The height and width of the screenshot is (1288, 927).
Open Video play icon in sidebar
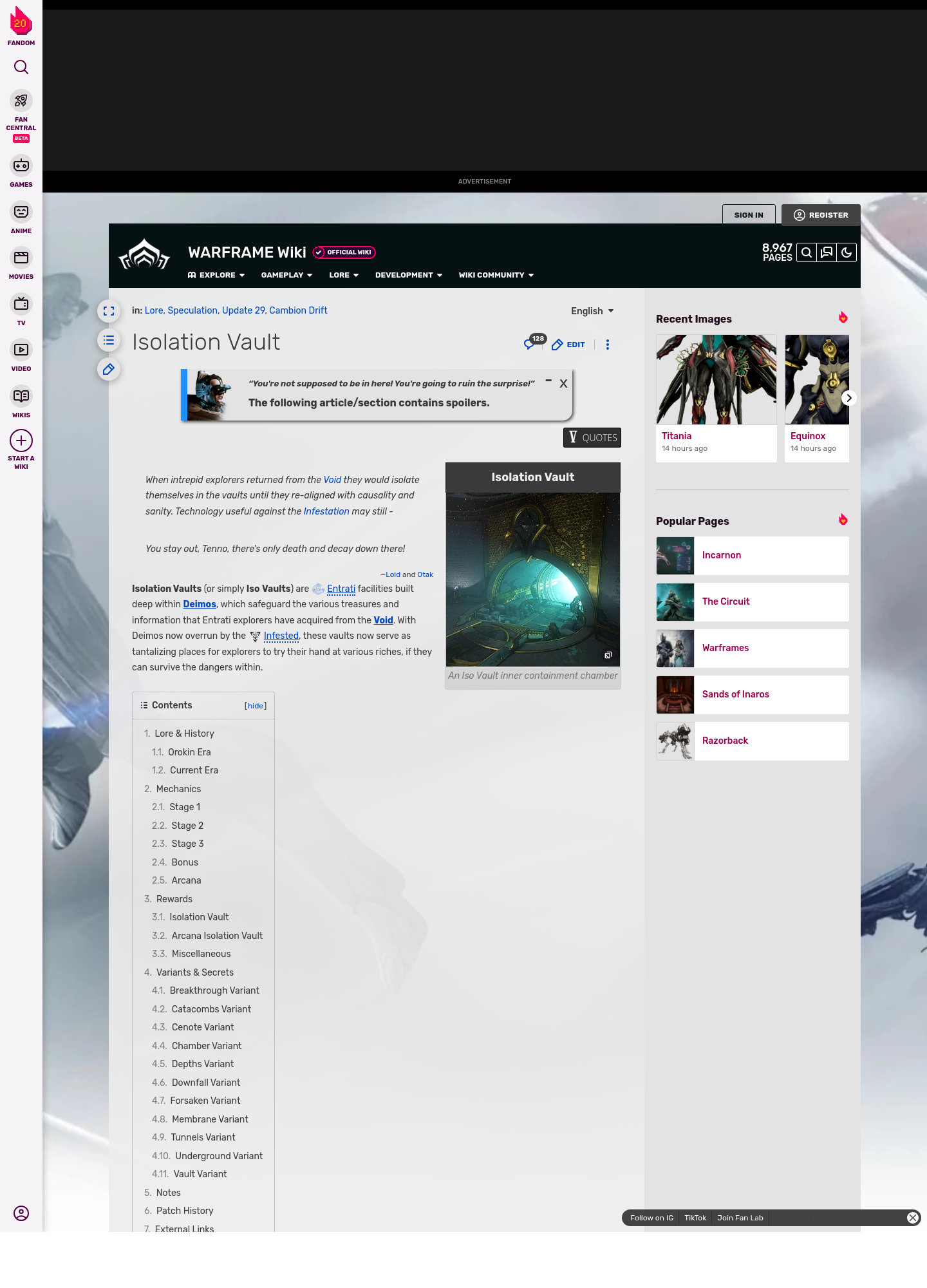(x=21, y=350)
